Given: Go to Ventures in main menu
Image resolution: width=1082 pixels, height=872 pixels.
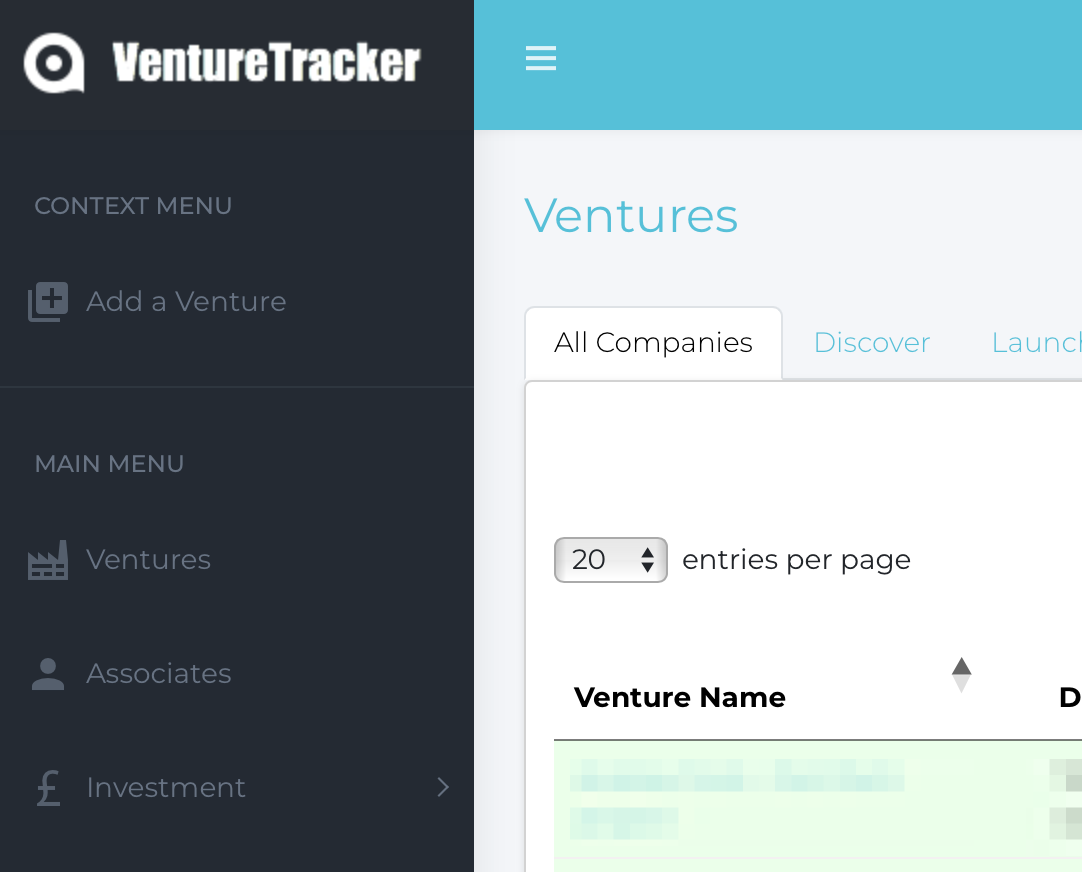Looking at the screenshot, I should pyautogui.click(x=148, y=560).
